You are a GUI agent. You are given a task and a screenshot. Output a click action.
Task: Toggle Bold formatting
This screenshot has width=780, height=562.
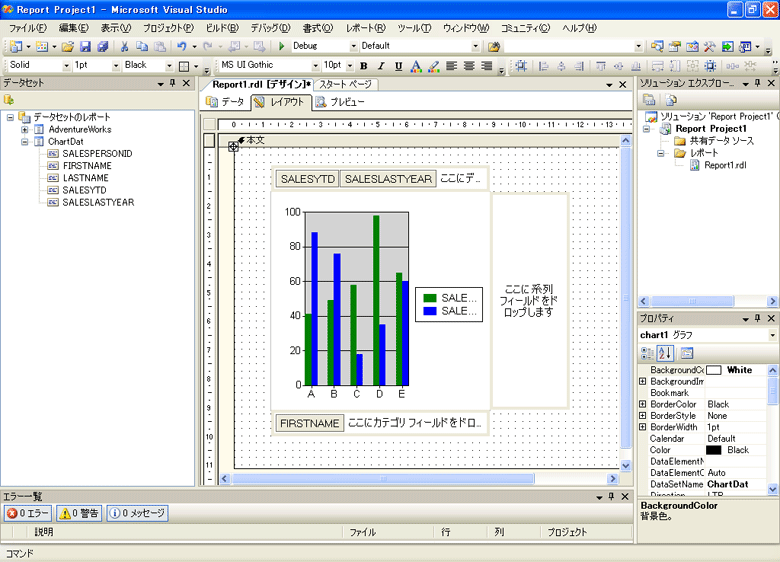(364, 66)
